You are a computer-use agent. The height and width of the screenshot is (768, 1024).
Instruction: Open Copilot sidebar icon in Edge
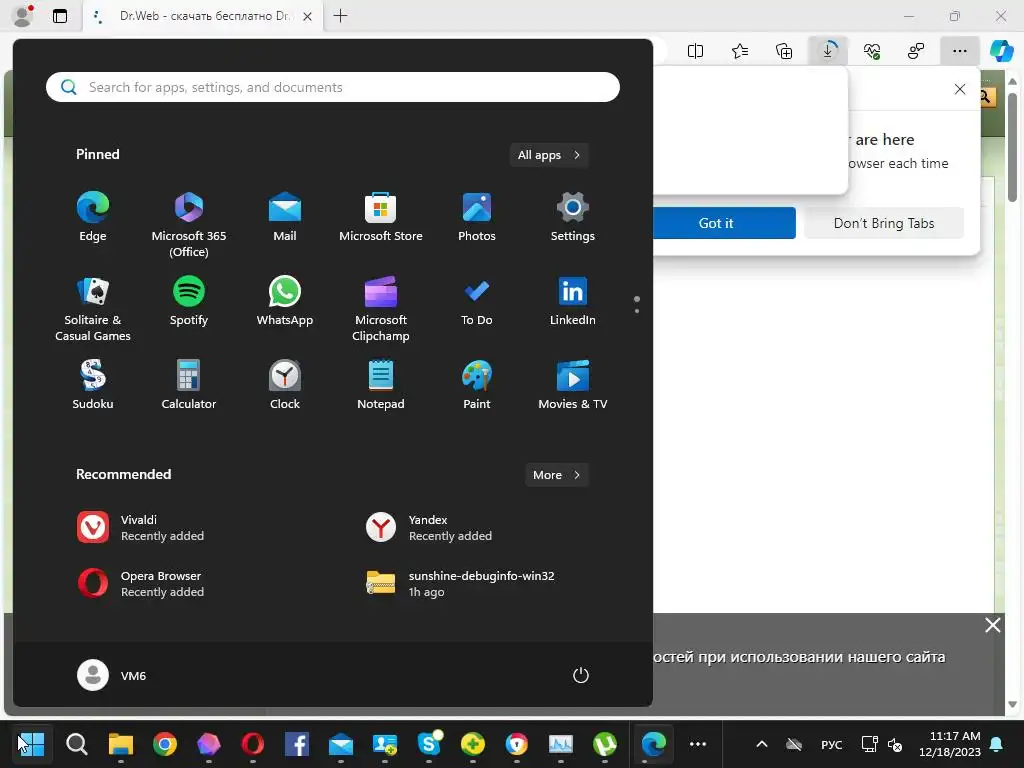(1002, 51)
